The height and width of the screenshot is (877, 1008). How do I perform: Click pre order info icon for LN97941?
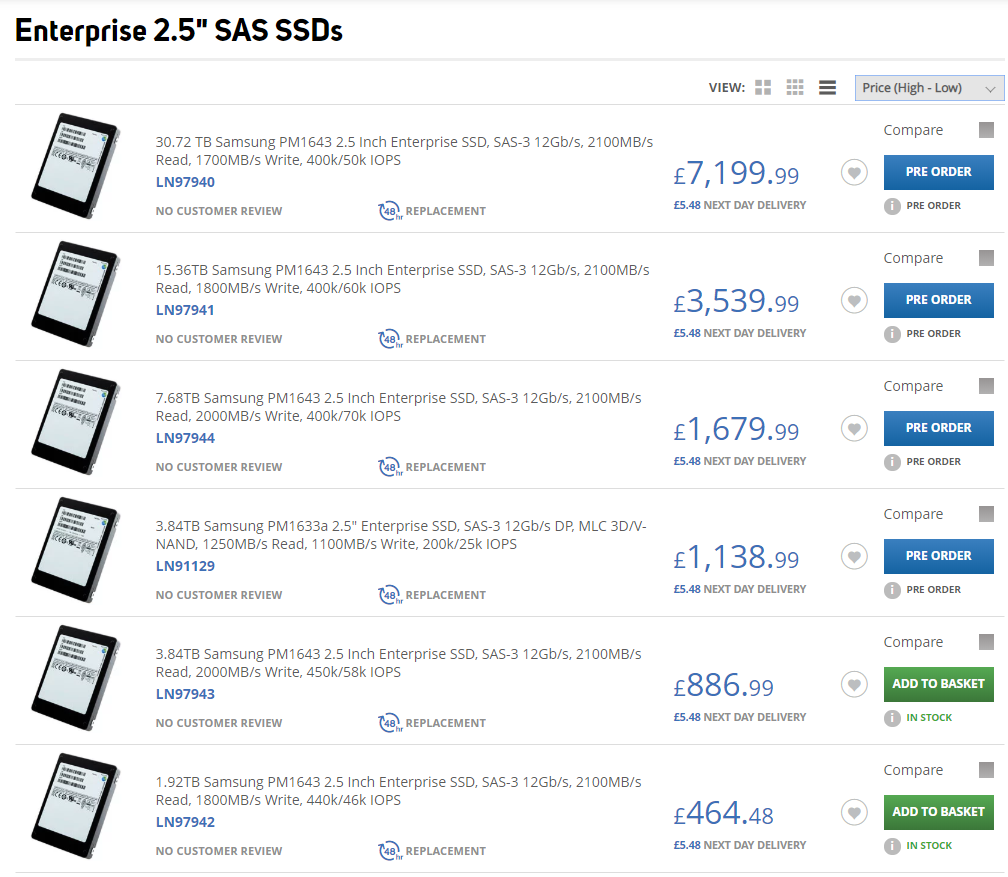892,334
